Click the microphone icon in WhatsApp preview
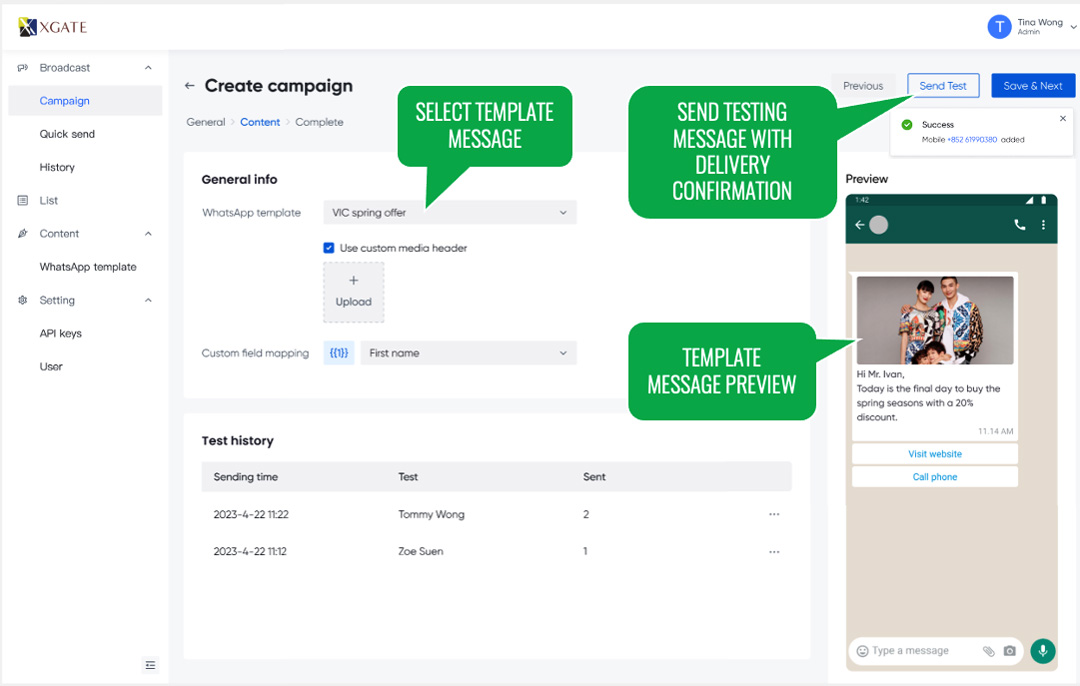Viewport: 1080px width, 686px height. click(x=1042, y=651)
